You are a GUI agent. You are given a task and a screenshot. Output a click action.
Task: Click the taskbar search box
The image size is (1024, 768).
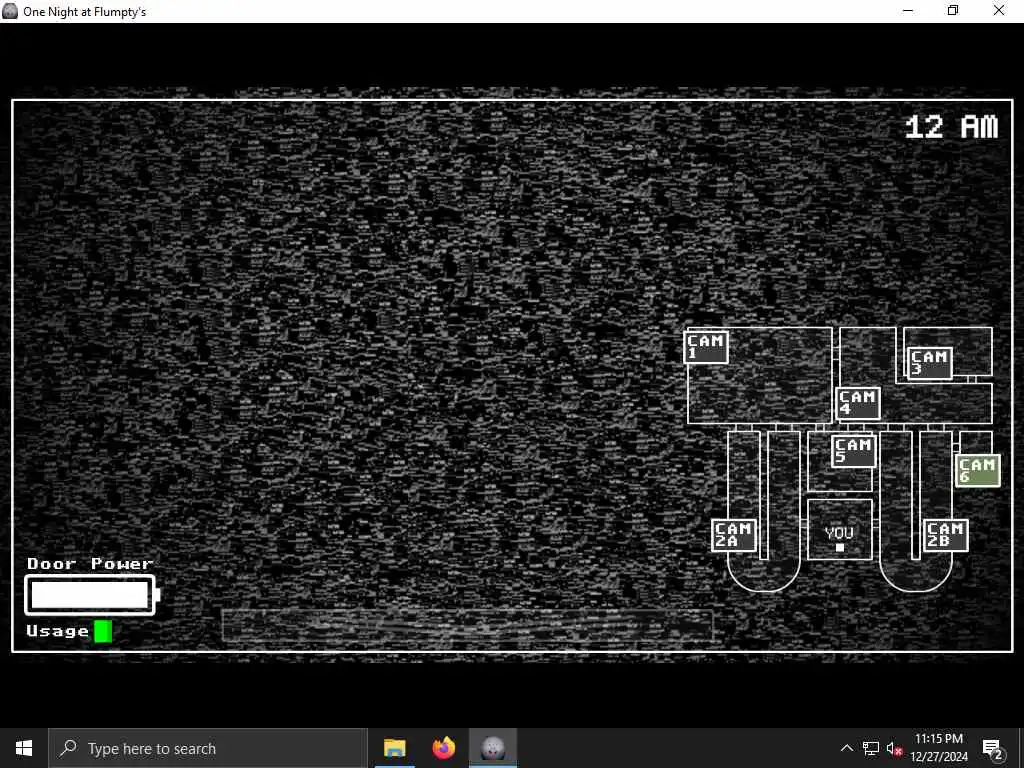click(x=208, y=748)
